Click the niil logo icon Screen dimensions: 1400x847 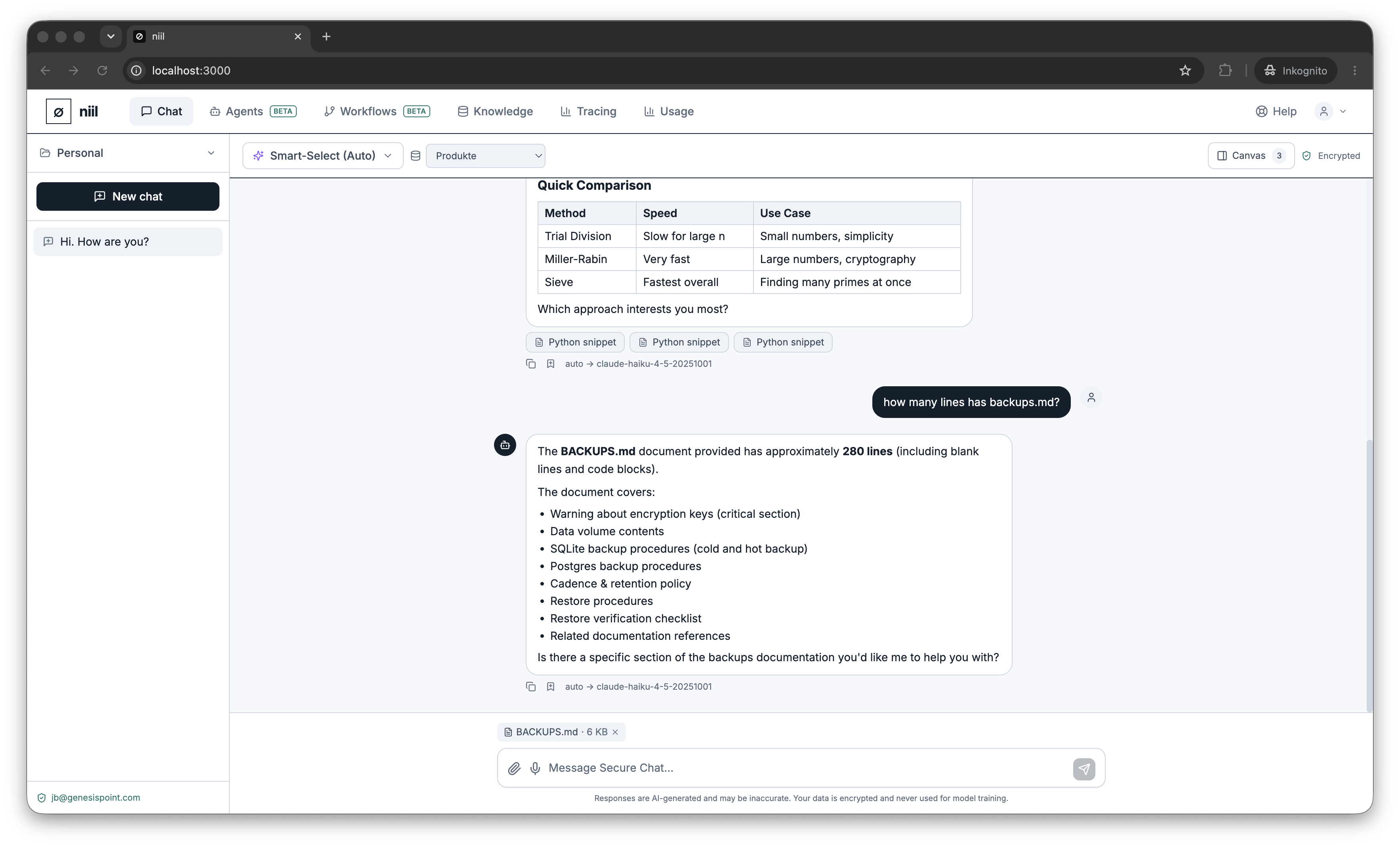tap(59, 111)
